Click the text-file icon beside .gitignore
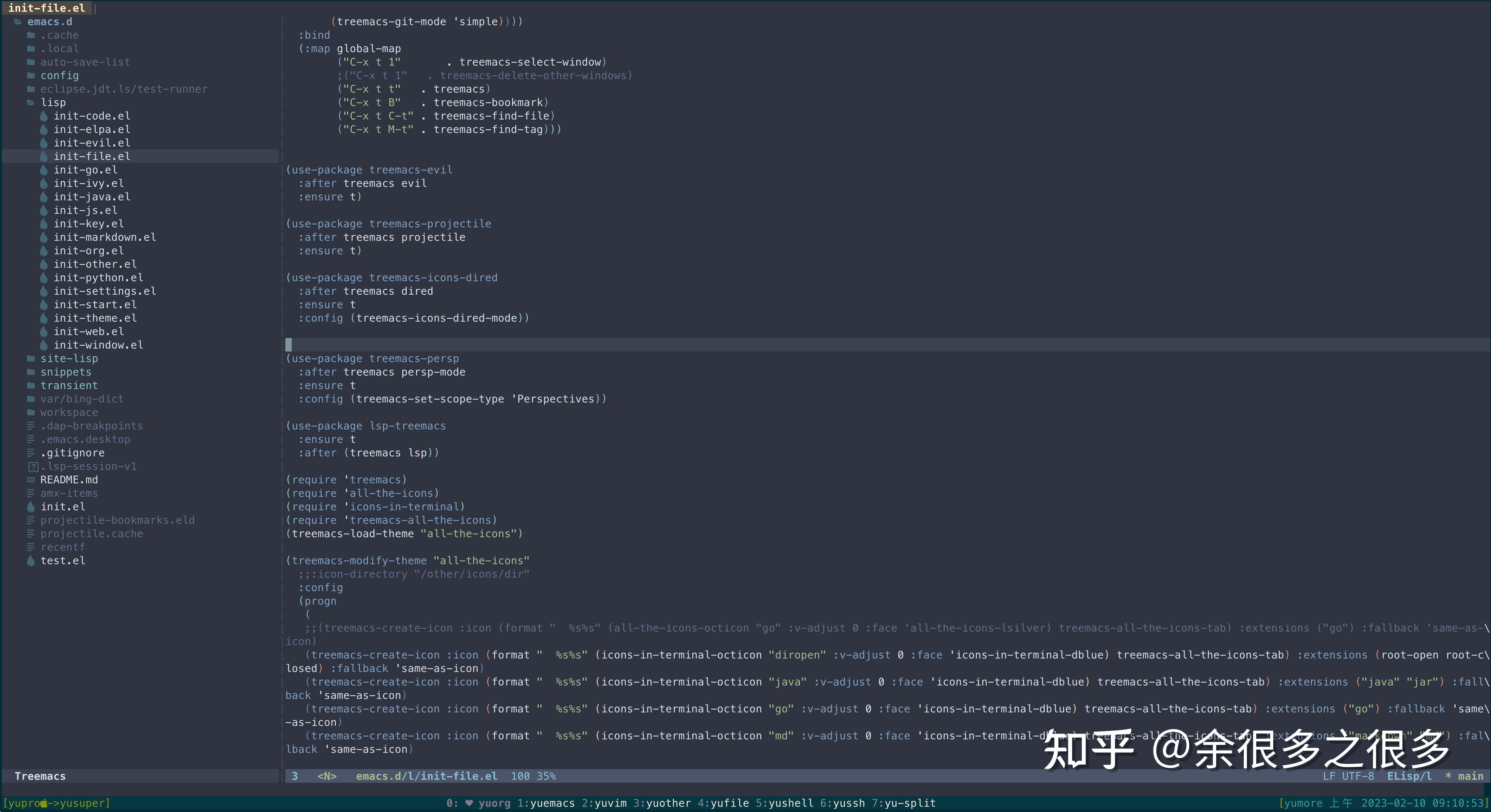 pos(31,453)
